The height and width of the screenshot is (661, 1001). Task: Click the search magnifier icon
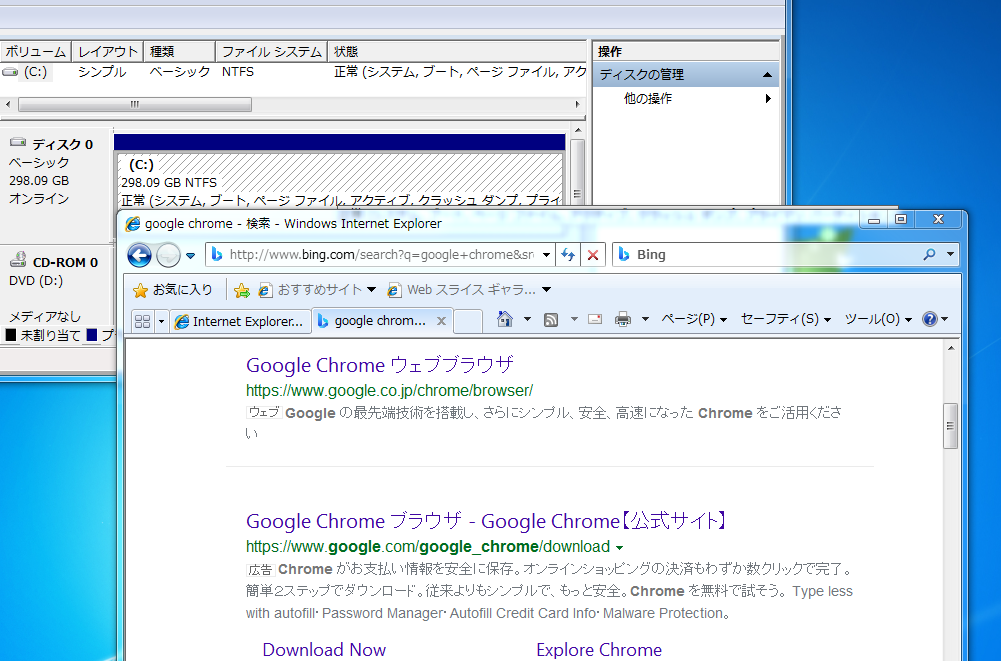930,254
